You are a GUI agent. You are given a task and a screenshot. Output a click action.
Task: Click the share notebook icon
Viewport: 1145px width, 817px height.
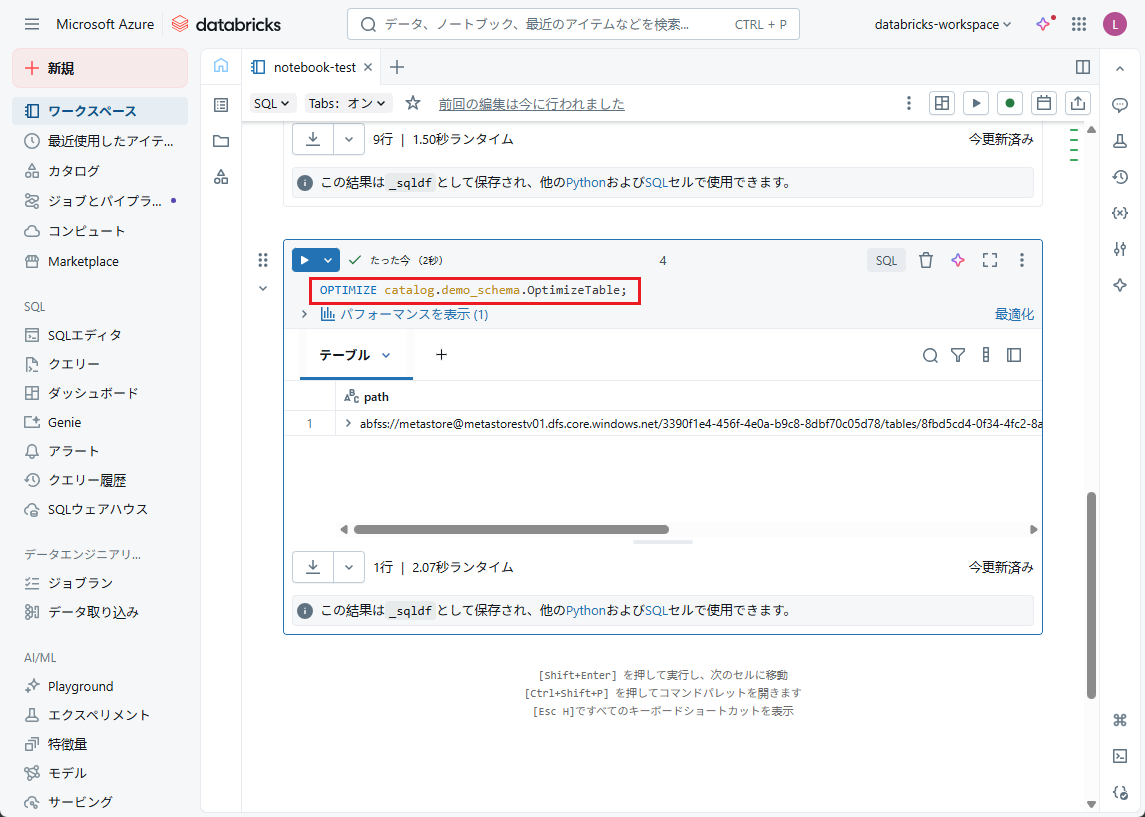click(x=1078, y=103)
